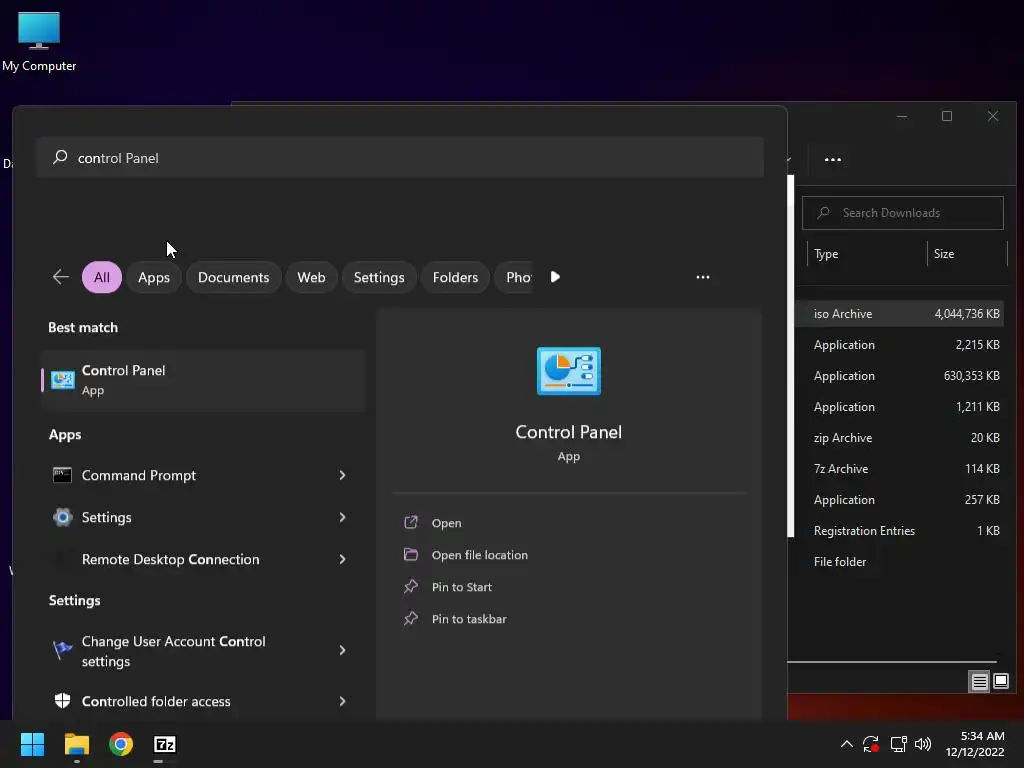
Task: Click the large Control Panel icon in preview pane
Action: (569, 371)
